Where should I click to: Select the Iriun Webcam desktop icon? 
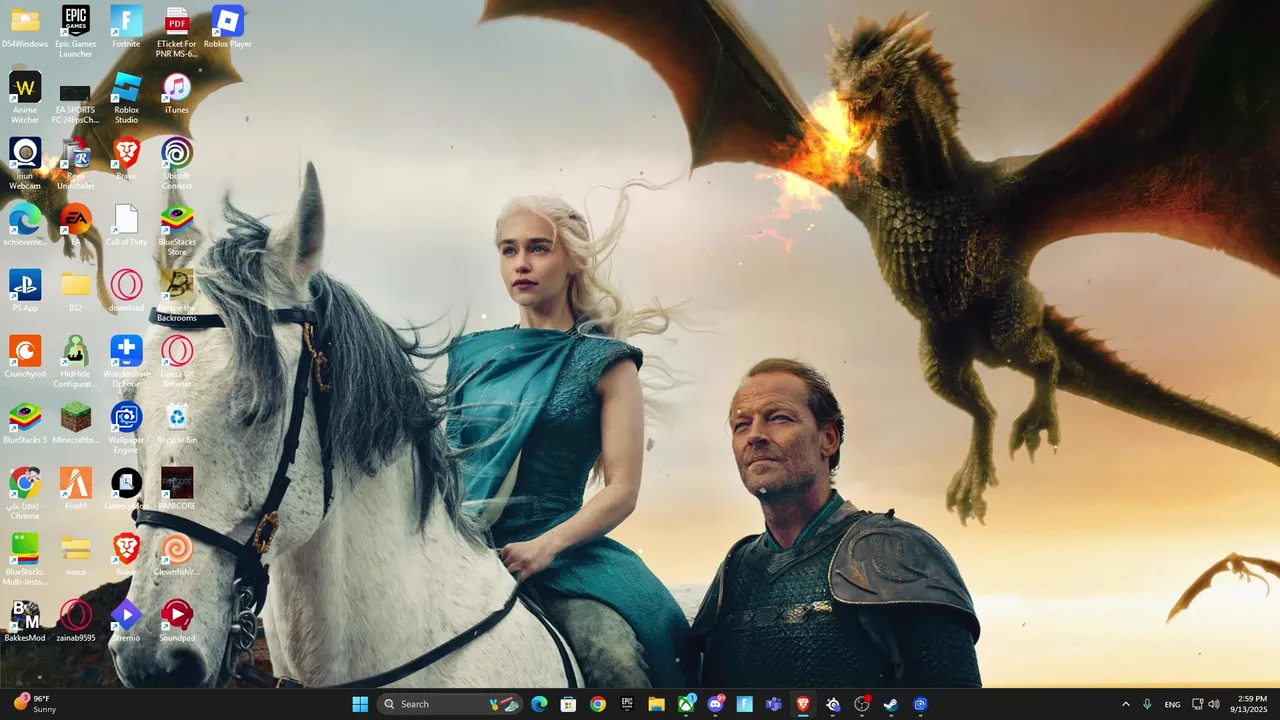(25, 163)
